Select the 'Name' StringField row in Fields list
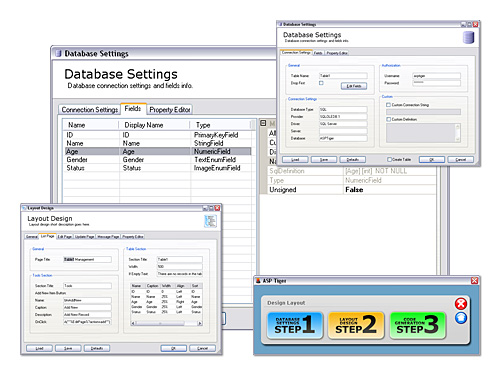Screen dimensions: 500x375 point(158,143)
